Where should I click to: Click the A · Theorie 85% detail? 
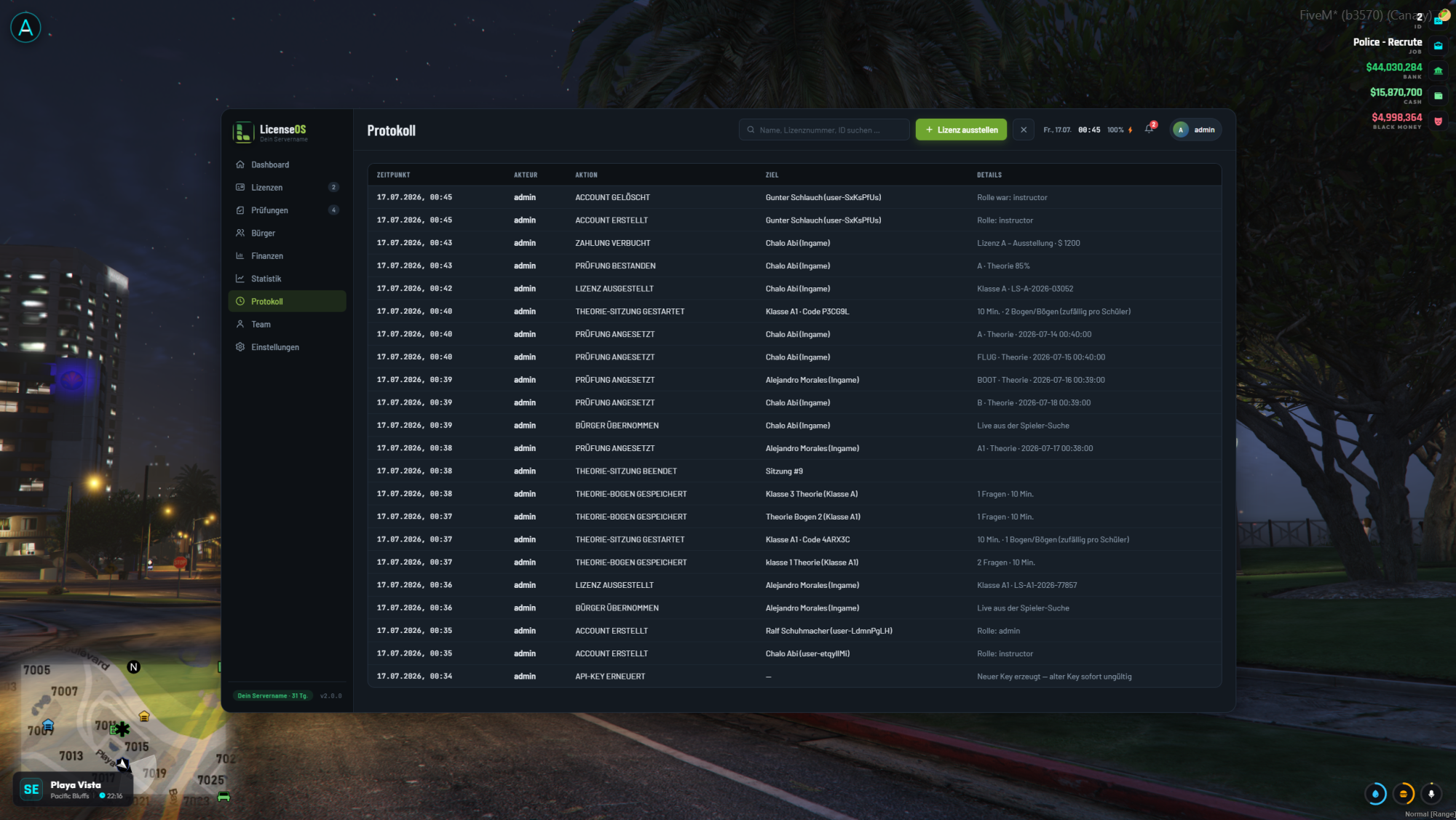coord(1003,266)
